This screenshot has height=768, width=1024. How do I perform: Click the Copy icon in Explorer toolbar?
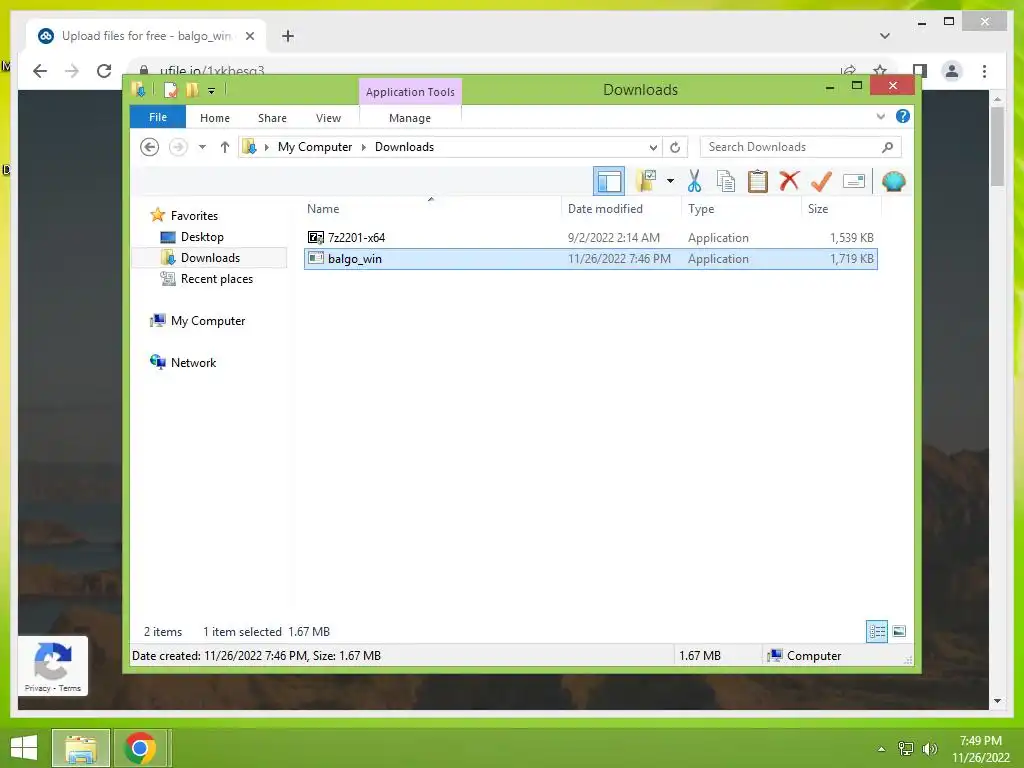[726, 182]
